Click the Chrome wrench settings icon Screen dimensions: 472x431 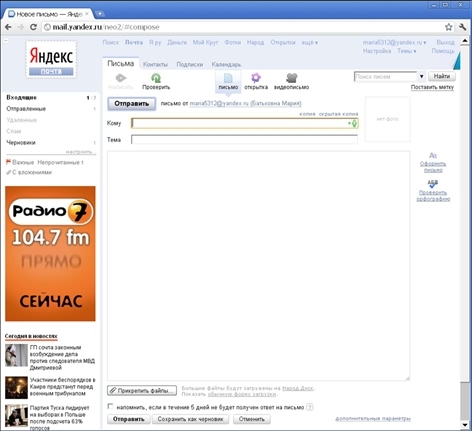462,27
